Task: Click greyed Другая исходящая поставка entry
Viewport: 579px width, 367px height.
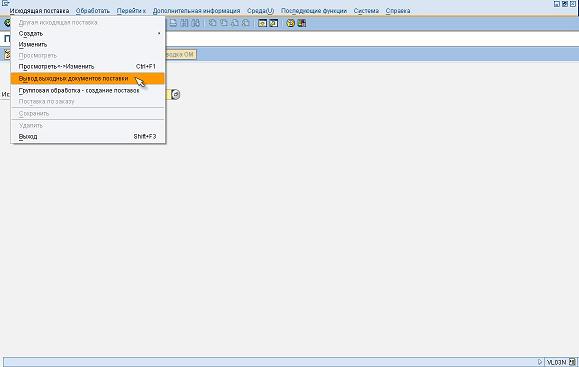Action: click(x=88, y=23)
